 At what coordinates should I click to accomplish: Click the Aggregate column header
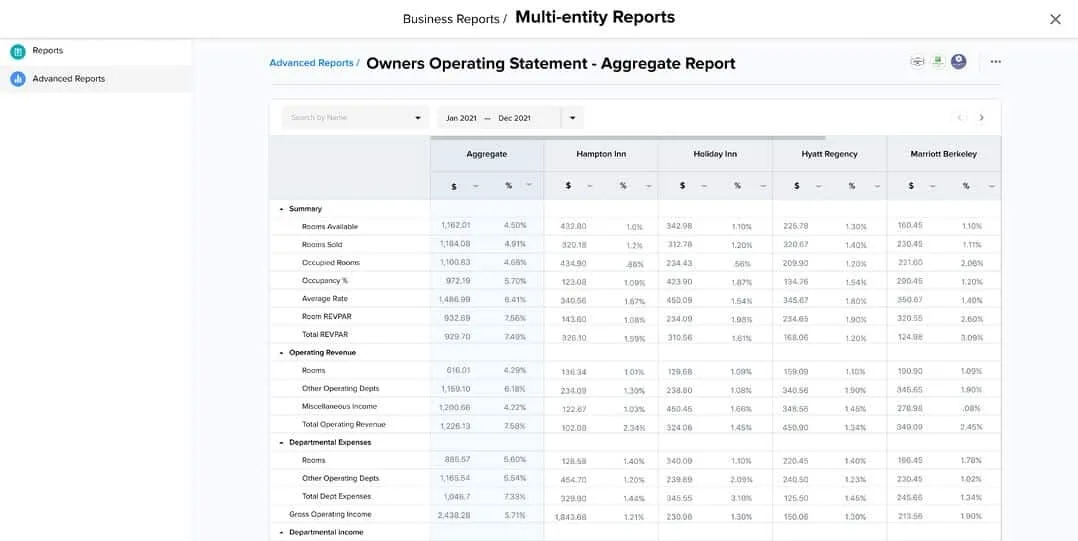(487, 155)
